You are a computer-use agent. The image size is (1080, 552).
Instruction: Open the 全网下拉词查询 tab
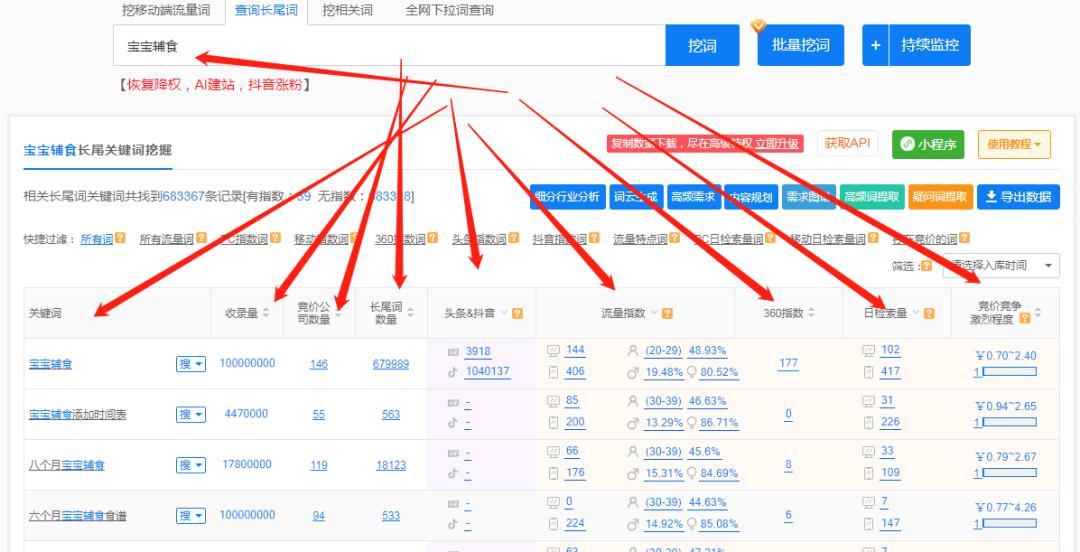coord(449,10)
